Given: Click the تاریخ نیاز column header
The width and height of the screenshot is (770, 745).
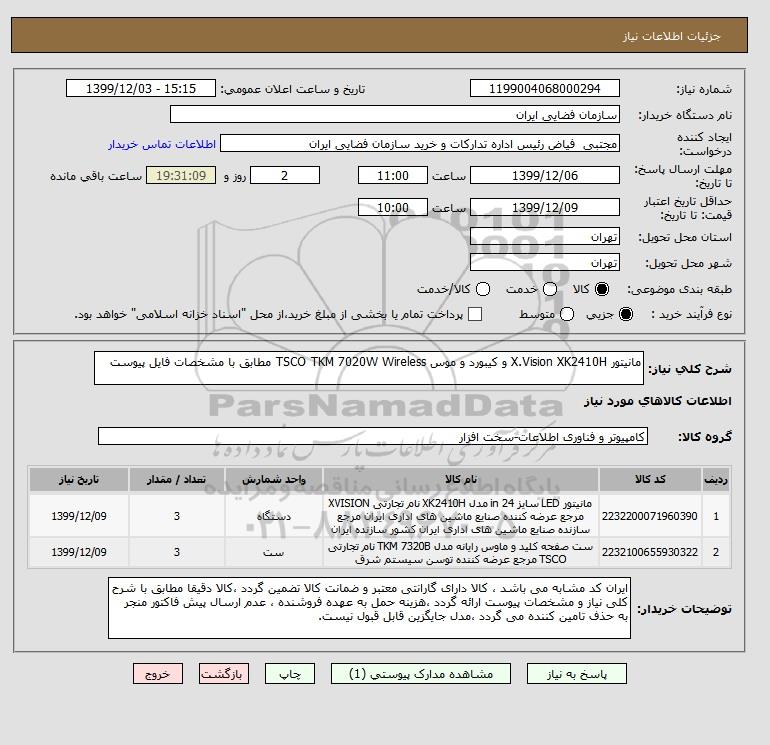Looking at the screenshot, I should pos(79,479).
